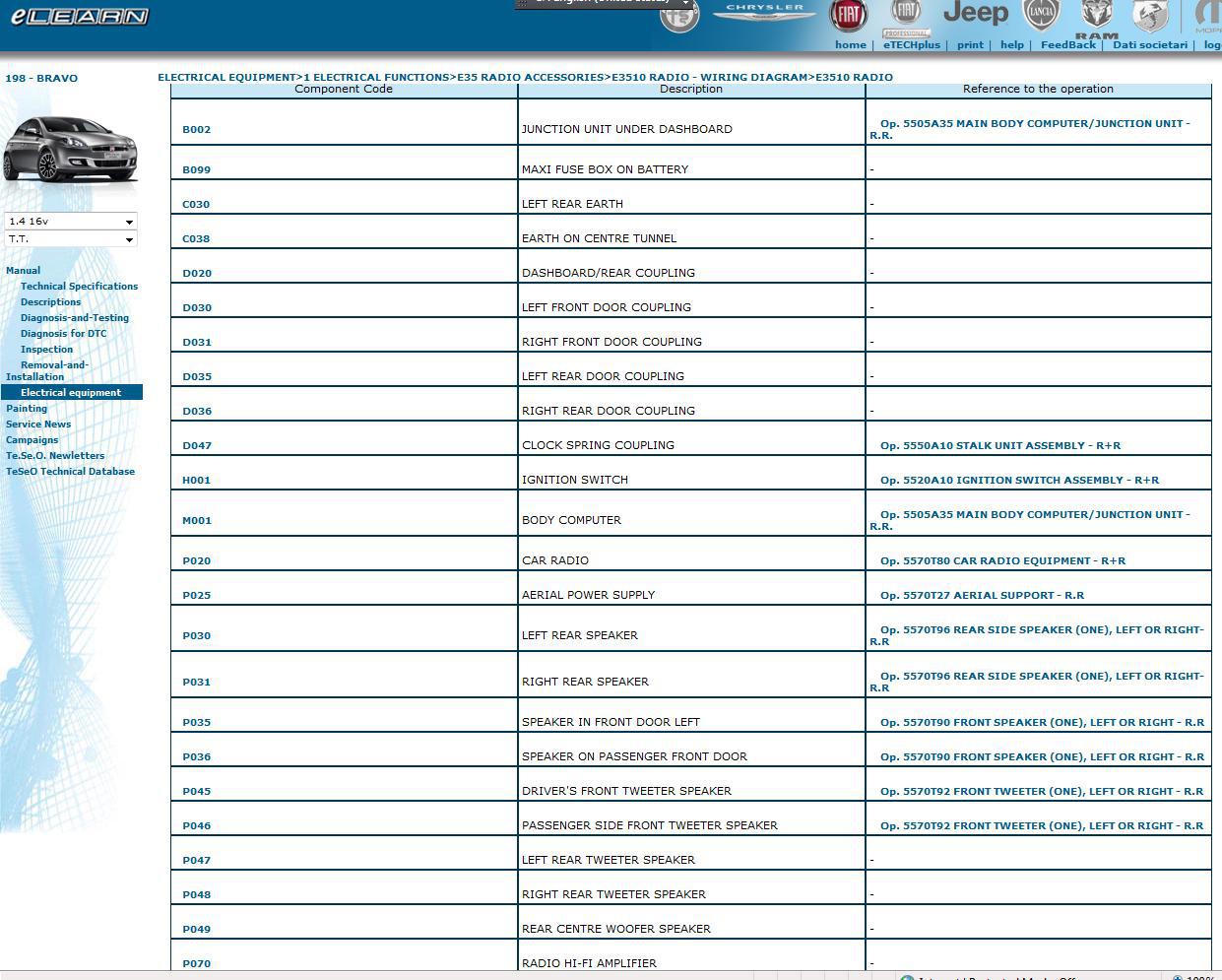Open the FeedBack link
Screen dimensions: 1222x980
click(x=1067, y=45)
